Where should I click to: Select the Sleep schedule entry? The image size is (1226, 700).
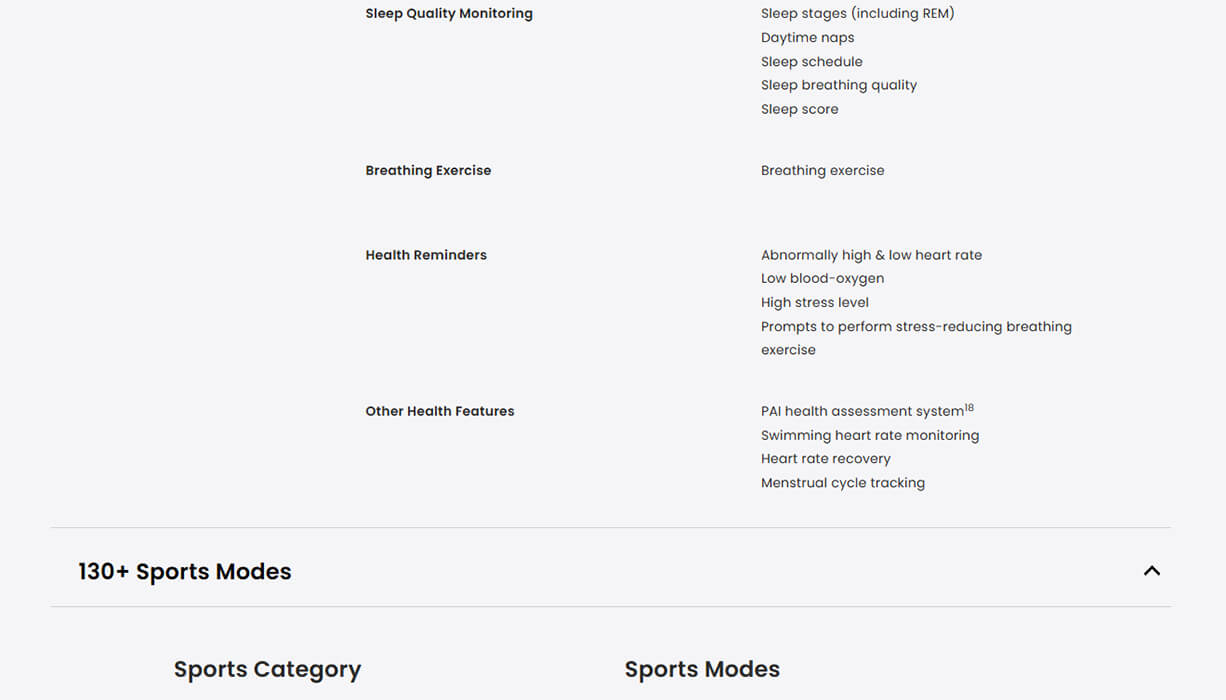(x=811, y=62)
